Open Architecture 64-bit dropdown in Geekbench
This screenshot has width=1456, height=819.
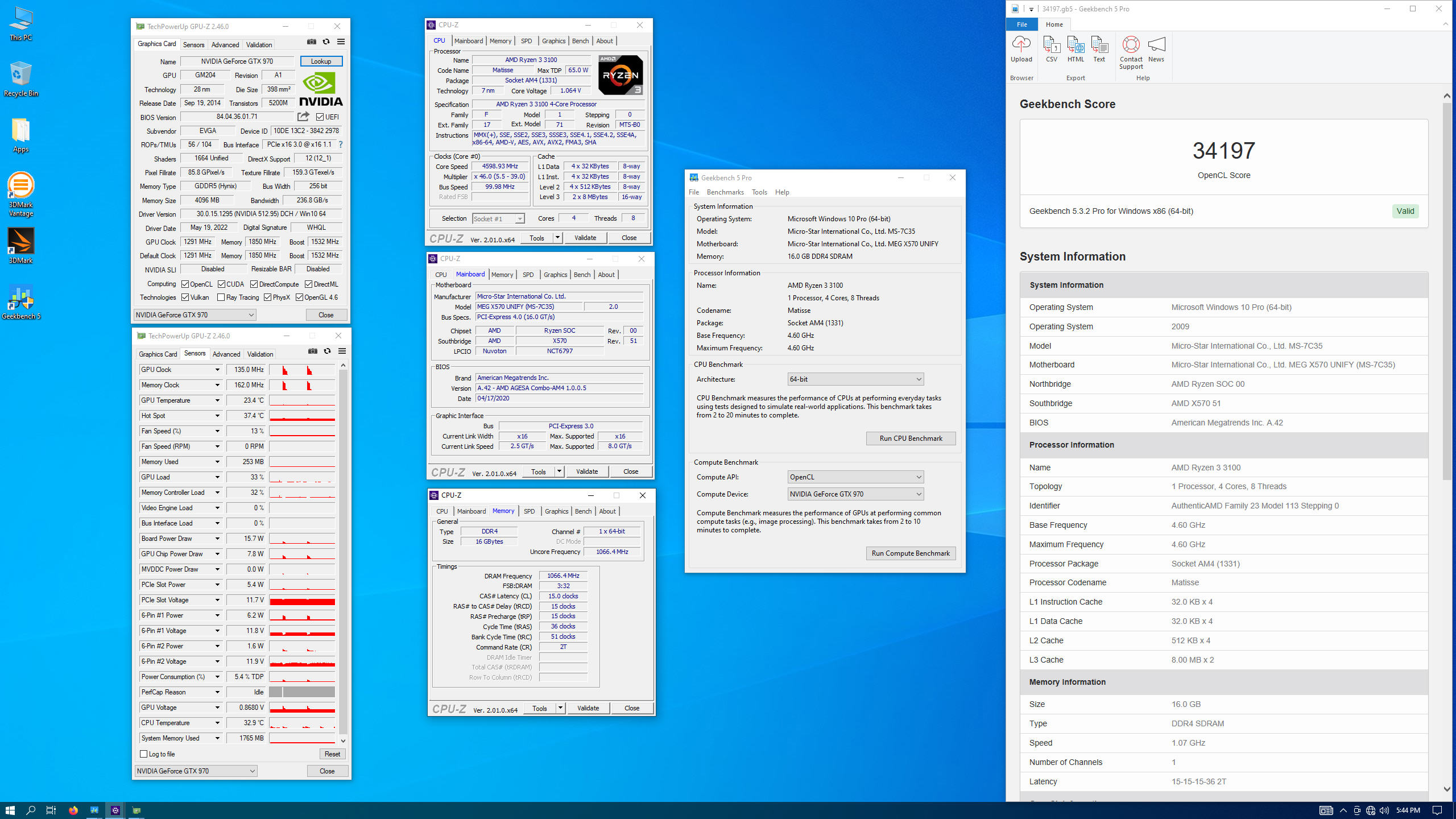pos(855,379)
